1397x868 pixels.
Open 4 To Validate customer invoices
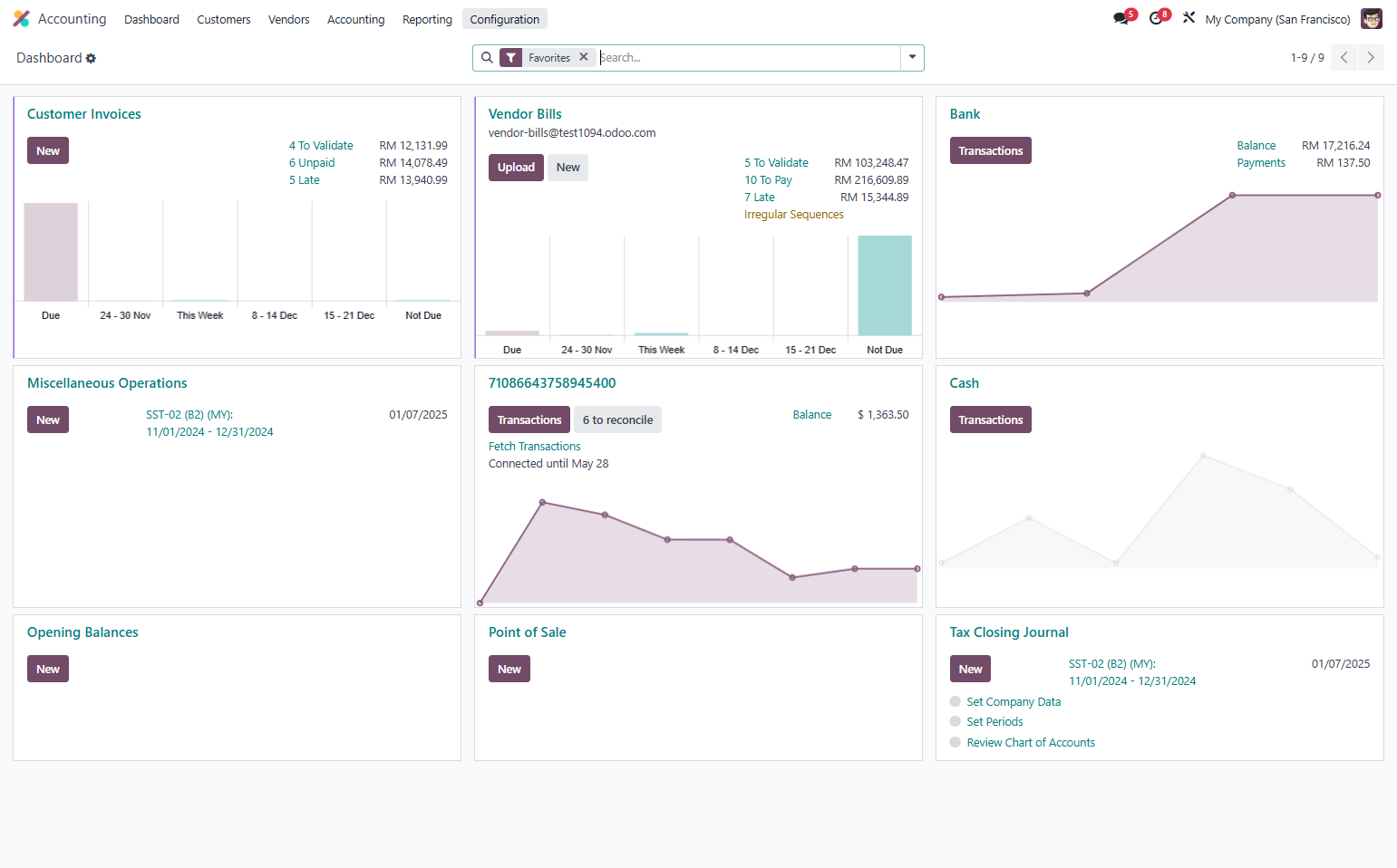321,145
